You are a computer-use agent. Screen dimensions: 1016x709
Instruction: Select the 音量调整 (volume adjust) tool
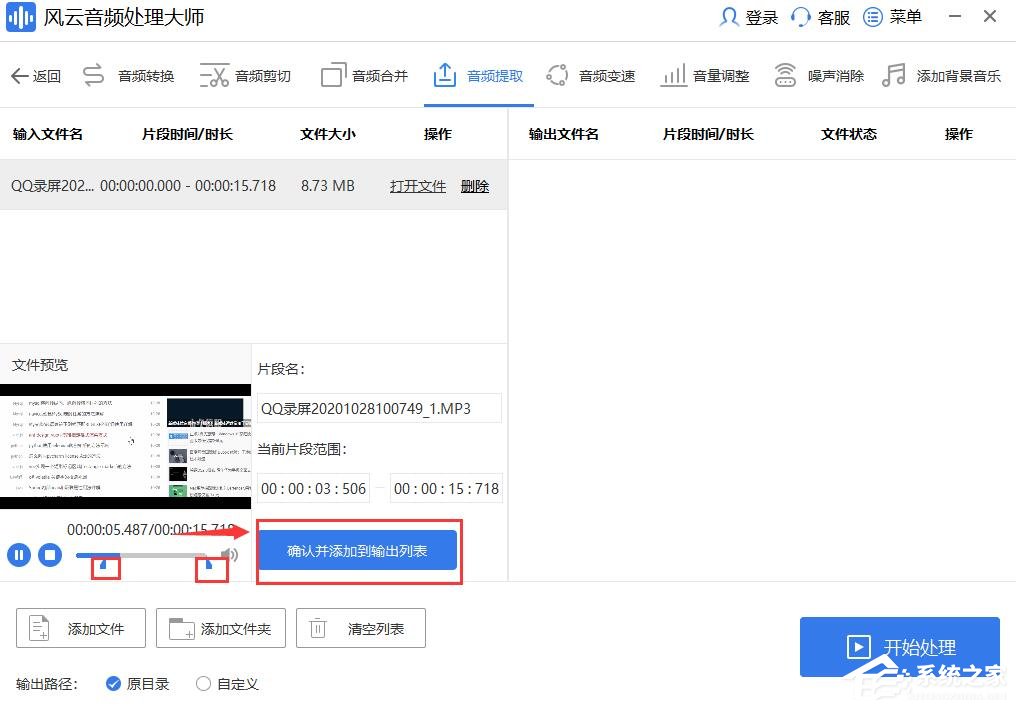(x=719, y=75)
